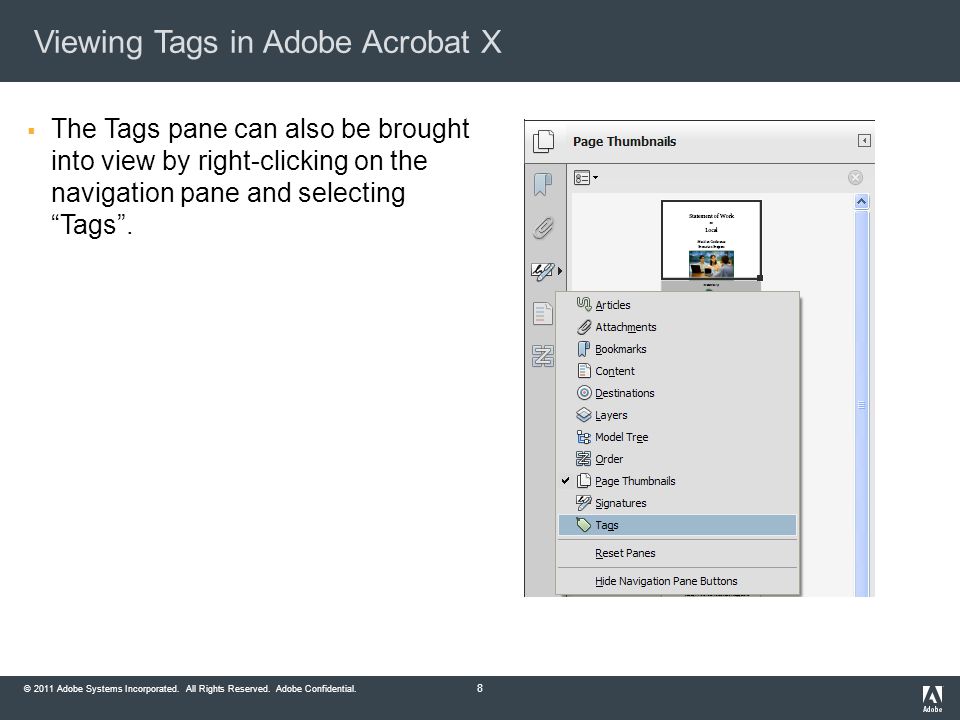Select the Statement of Work page thumbnail
The image size is (960, 720).
pos(711,240)
